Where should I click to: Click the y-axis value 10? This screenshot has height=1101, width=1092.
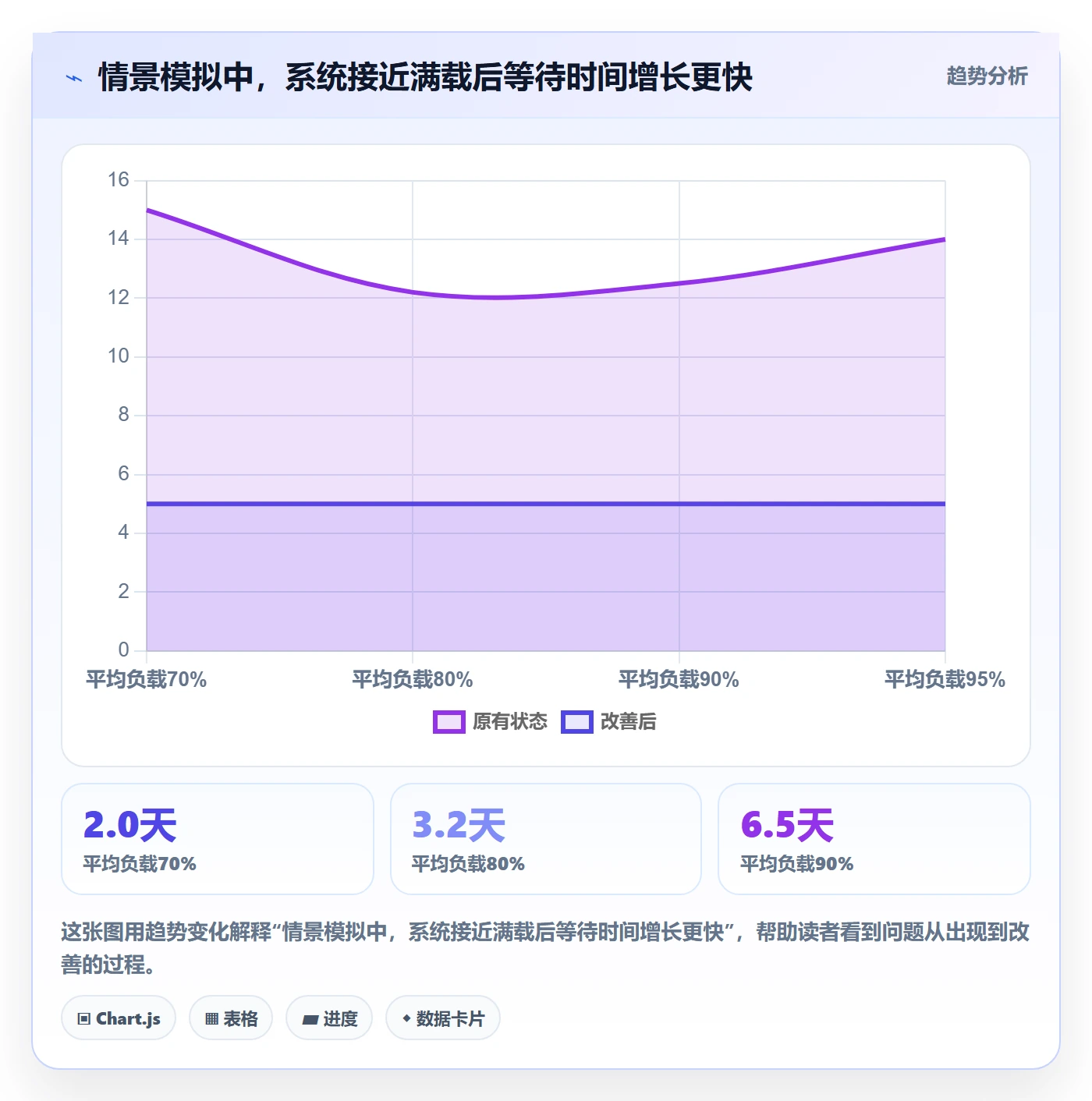tap(119, 356)
